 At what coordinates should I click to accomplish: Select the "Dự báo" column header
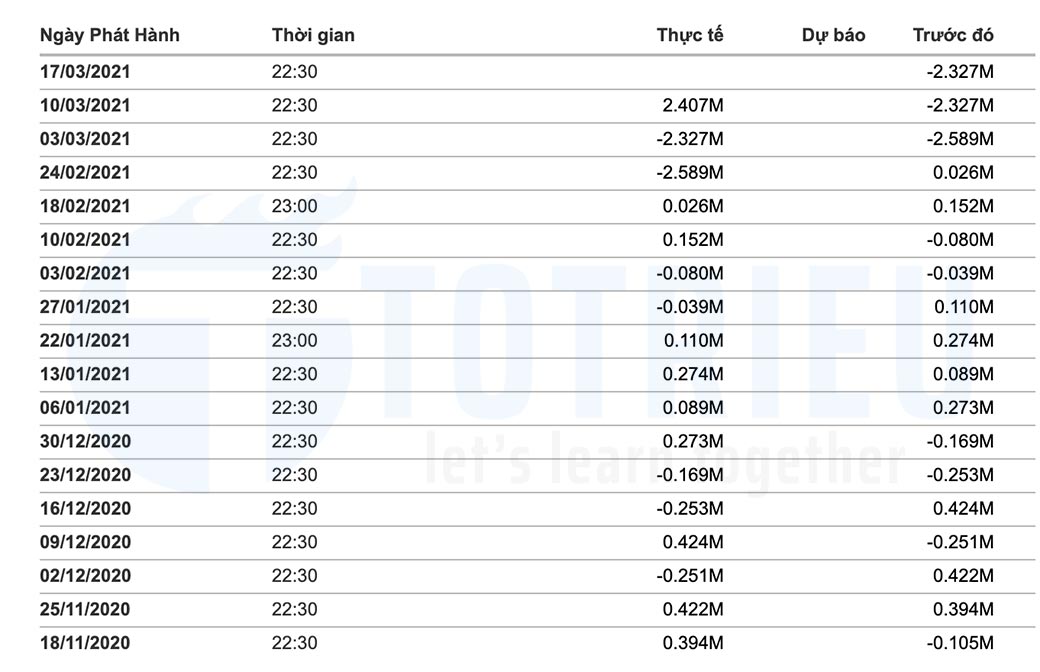833,35
